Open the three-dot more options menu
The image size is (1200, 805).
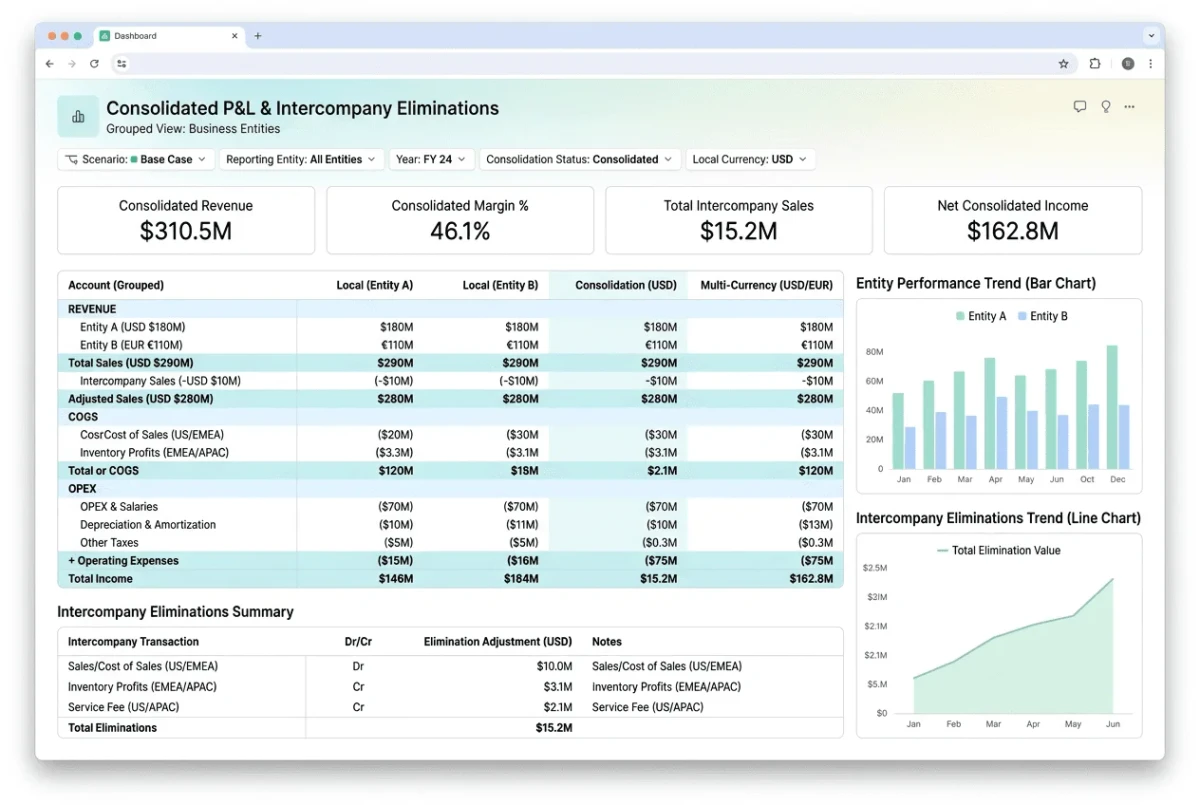tap(1130, 106)
